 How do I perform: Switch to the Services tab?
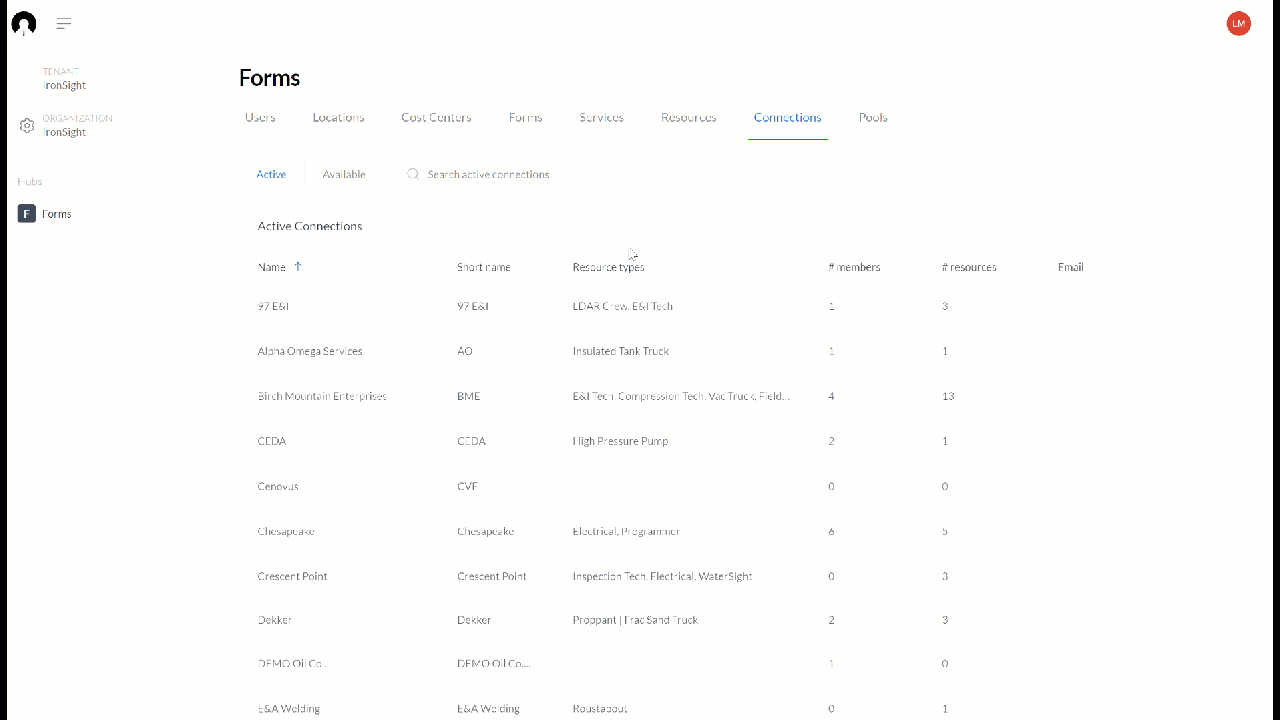point(600,117)
